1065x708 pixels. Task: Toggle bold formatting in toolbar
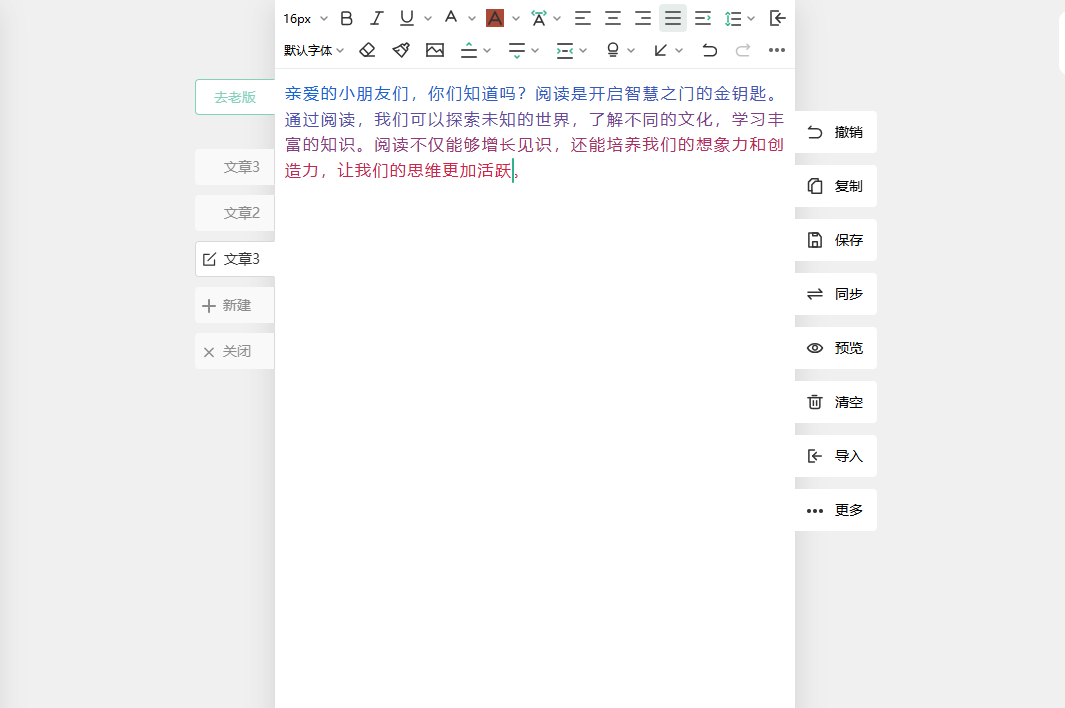click(x=347, y=18)
